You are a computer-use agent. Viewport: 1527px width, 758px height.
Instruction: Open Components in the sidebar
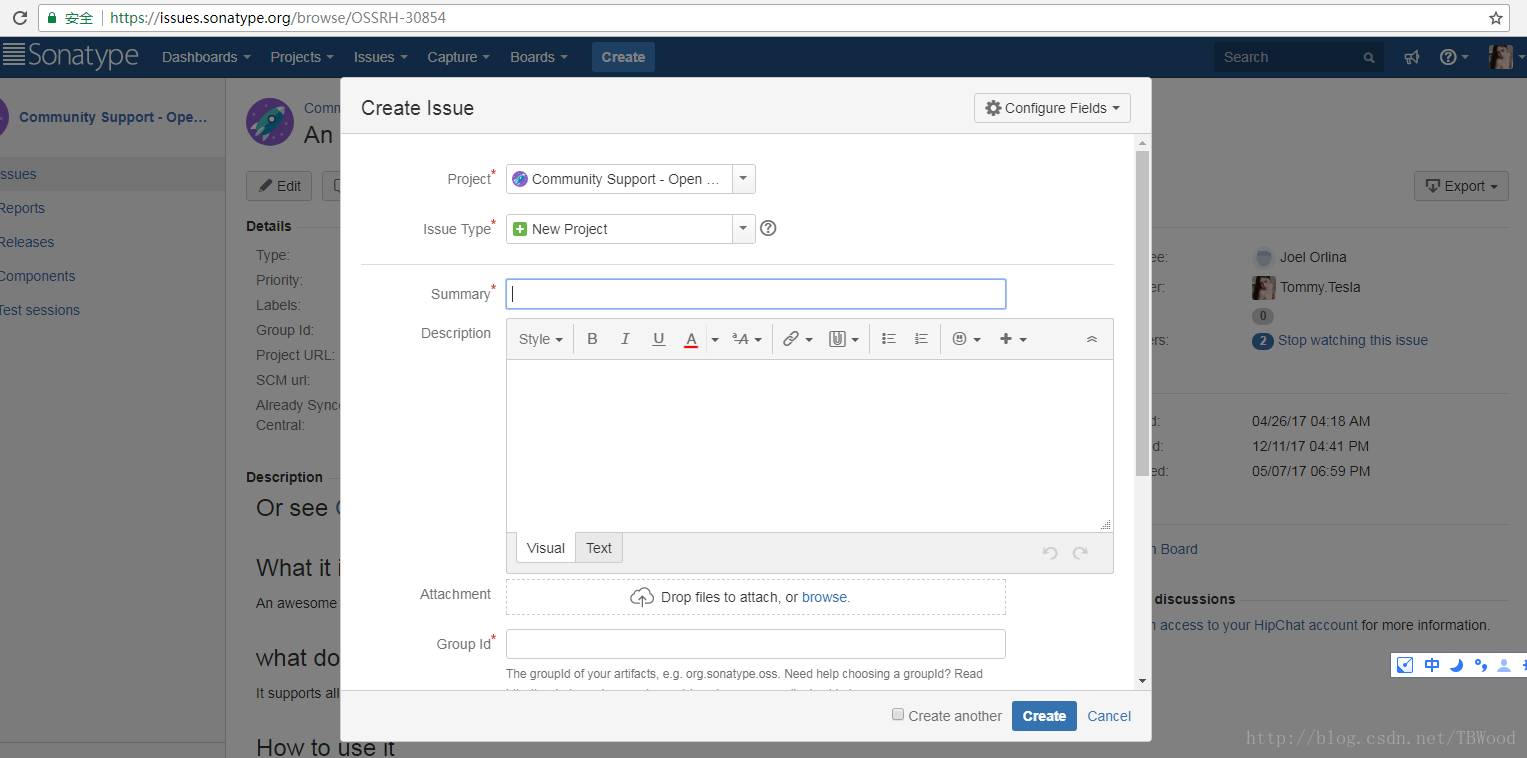tap(37, 276)
